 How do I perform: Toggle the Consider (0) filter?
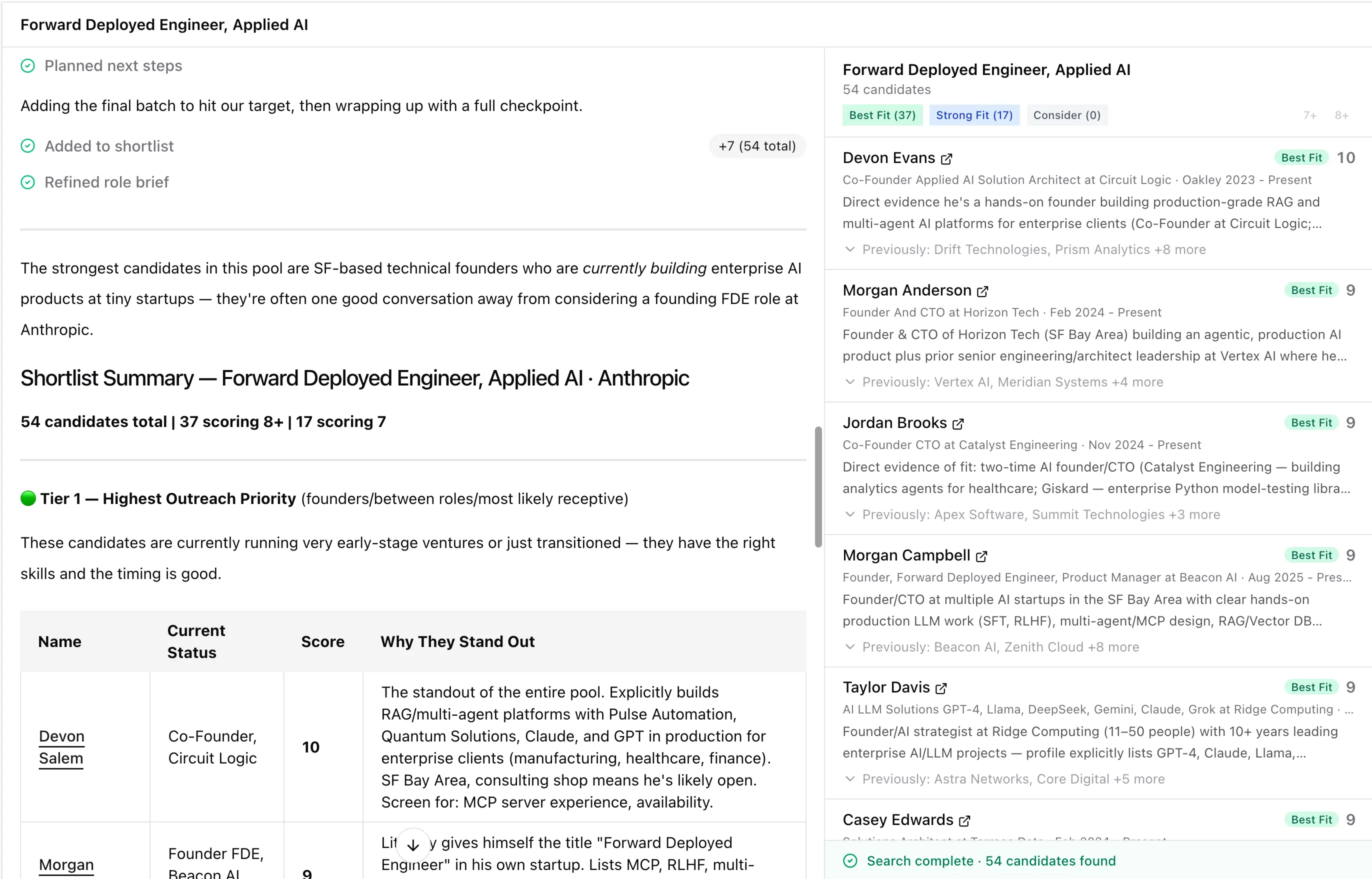pyautogui.click(x=1066, y=114)
